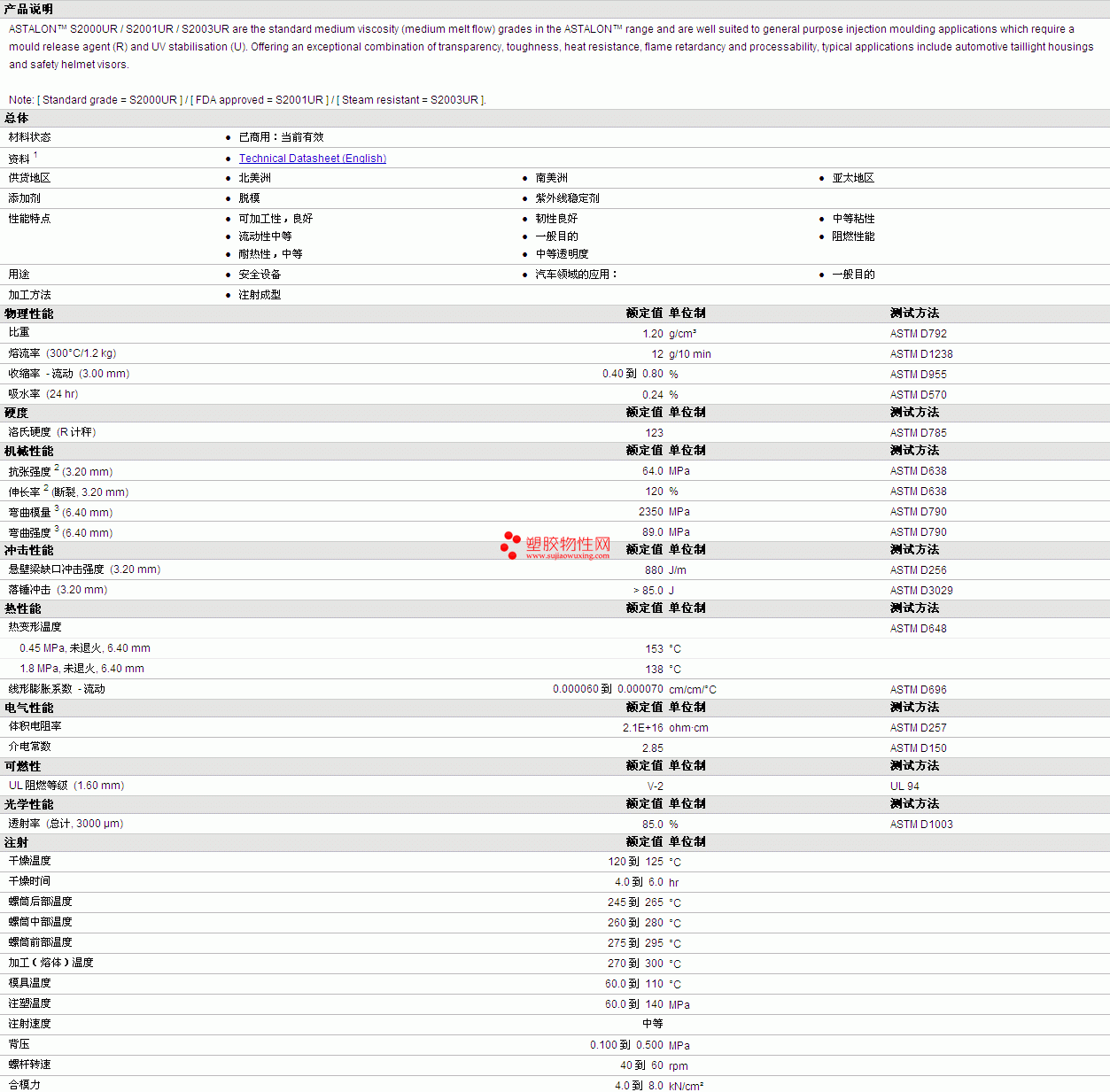Click the kN/cm² unit in 合模力 row
The height and width of the screenshot is (1092, 1110).
tap(686, 1086)
